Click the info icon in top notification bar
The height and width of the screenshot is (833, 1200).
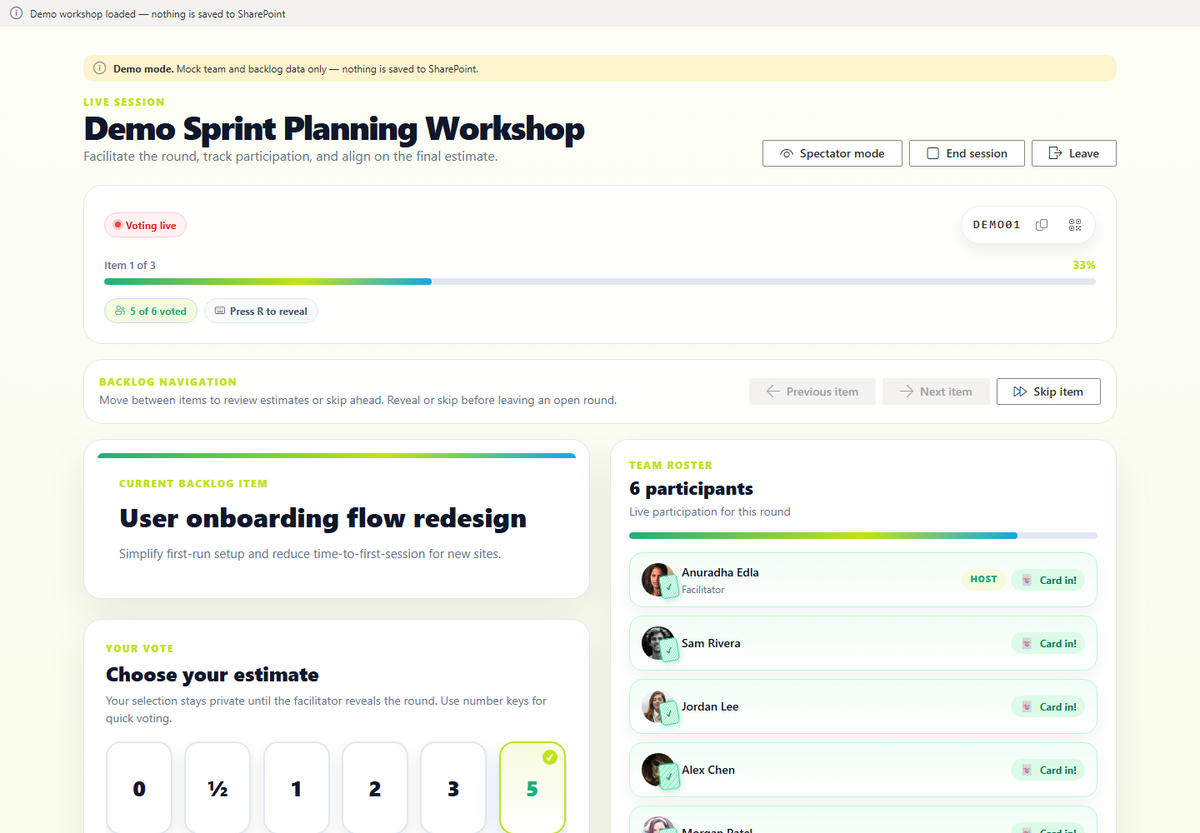point(16,14)
